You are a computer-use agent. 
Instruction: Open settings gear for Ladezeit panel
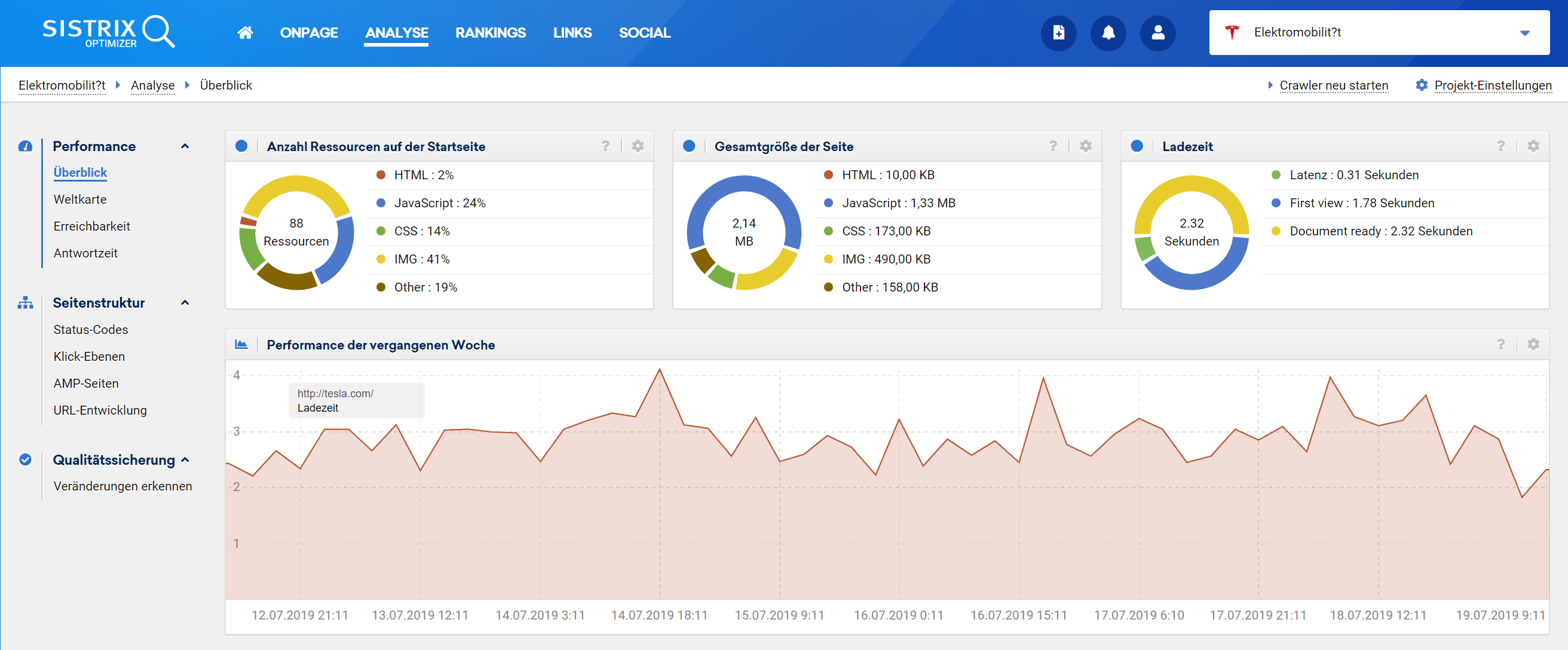1533,146
